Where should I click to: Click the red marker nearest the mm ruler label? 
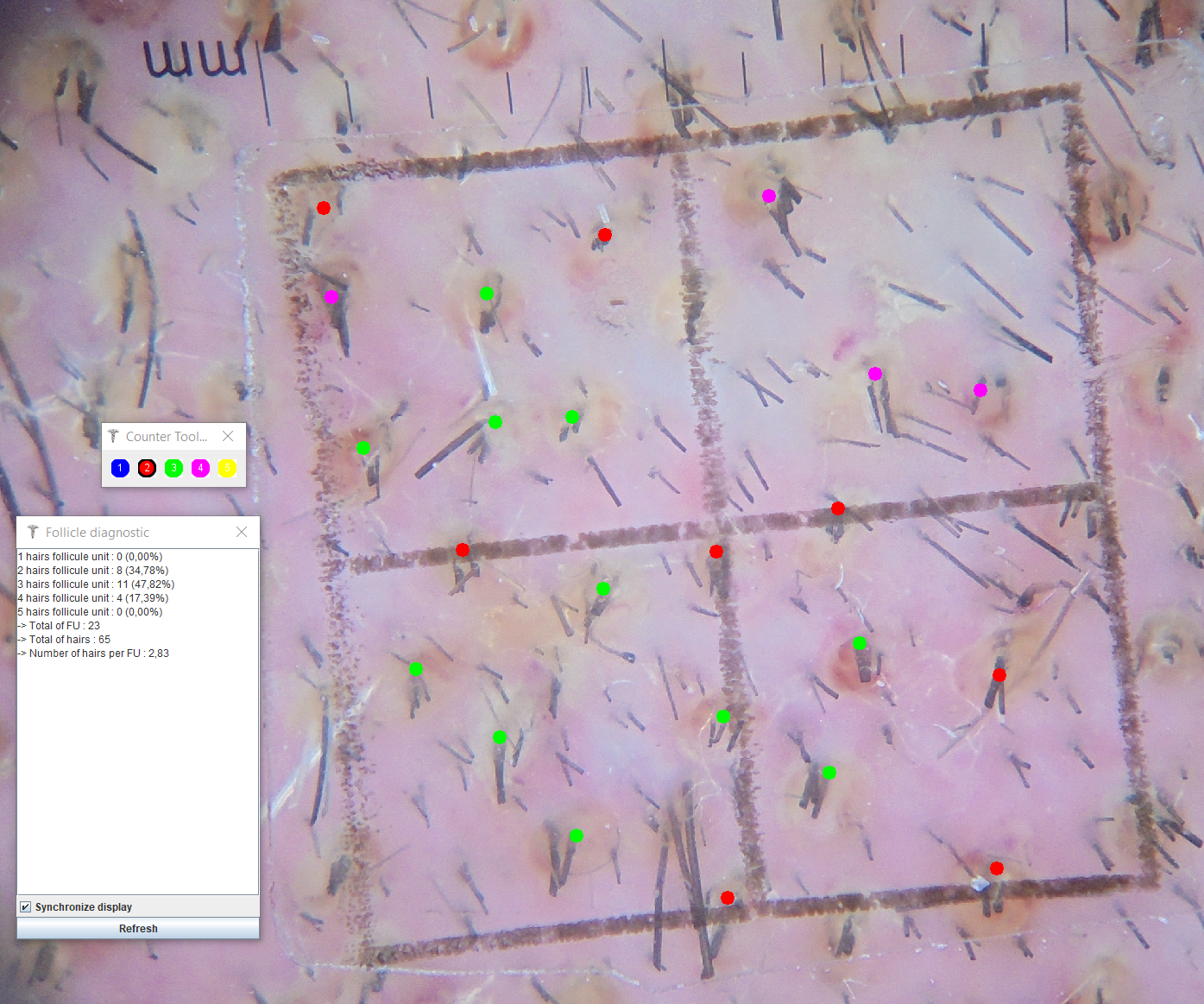click(x=324, y=208)
